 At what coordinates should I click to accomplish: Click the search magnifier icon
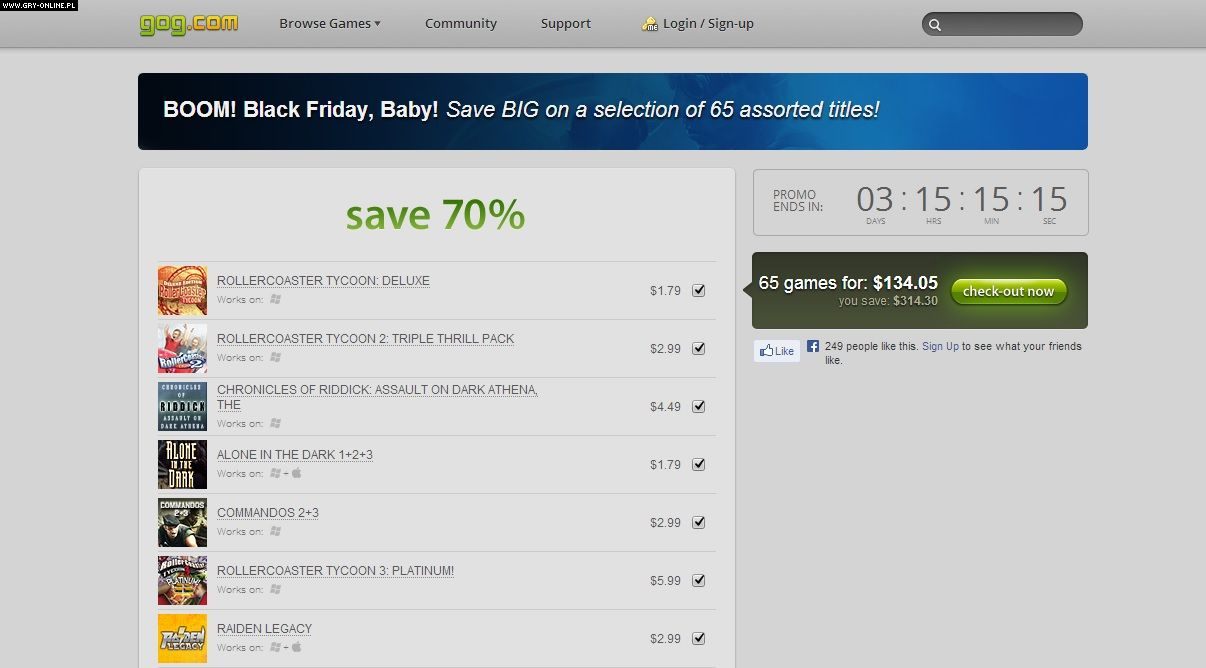coord(935,25)
